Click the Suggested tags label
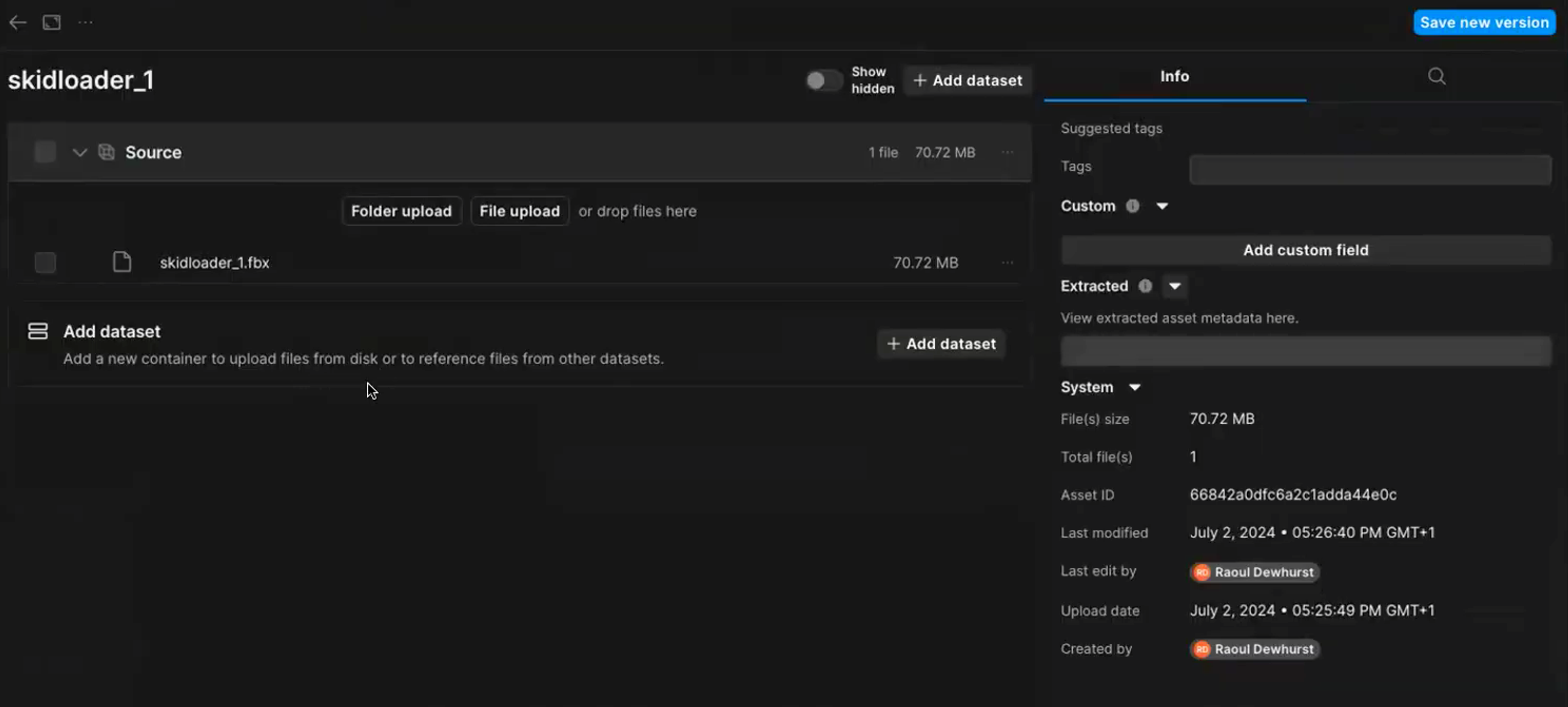Viewport: 1568px width, 707px height. coord(1112,129)
